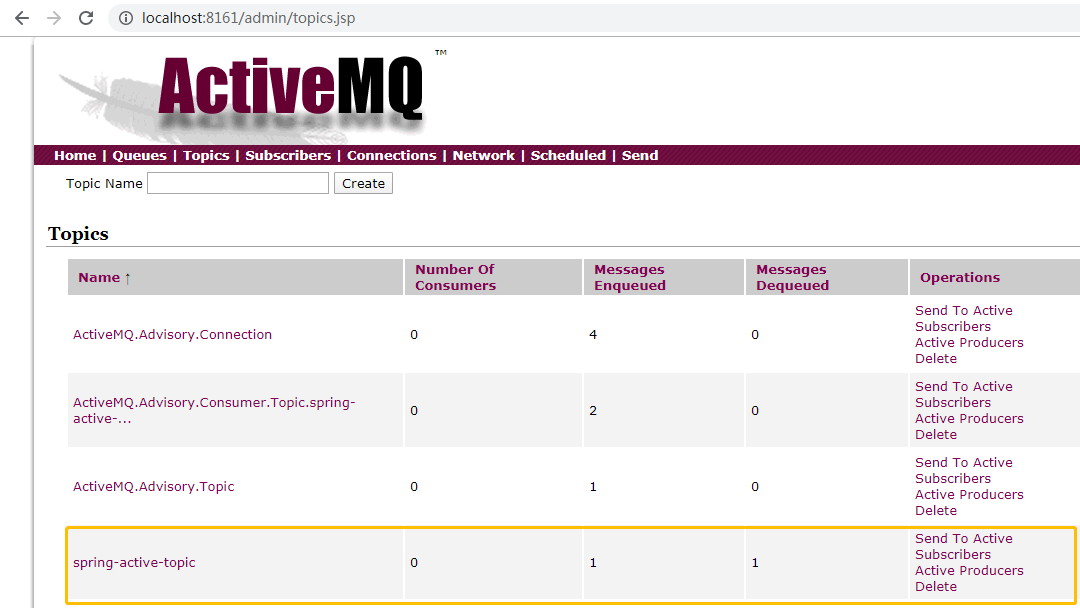Image resolution: width=1080 pixels, height=608 pixels.
Task: Delete the spring-active-topic topic
Action: click(935, 587)
